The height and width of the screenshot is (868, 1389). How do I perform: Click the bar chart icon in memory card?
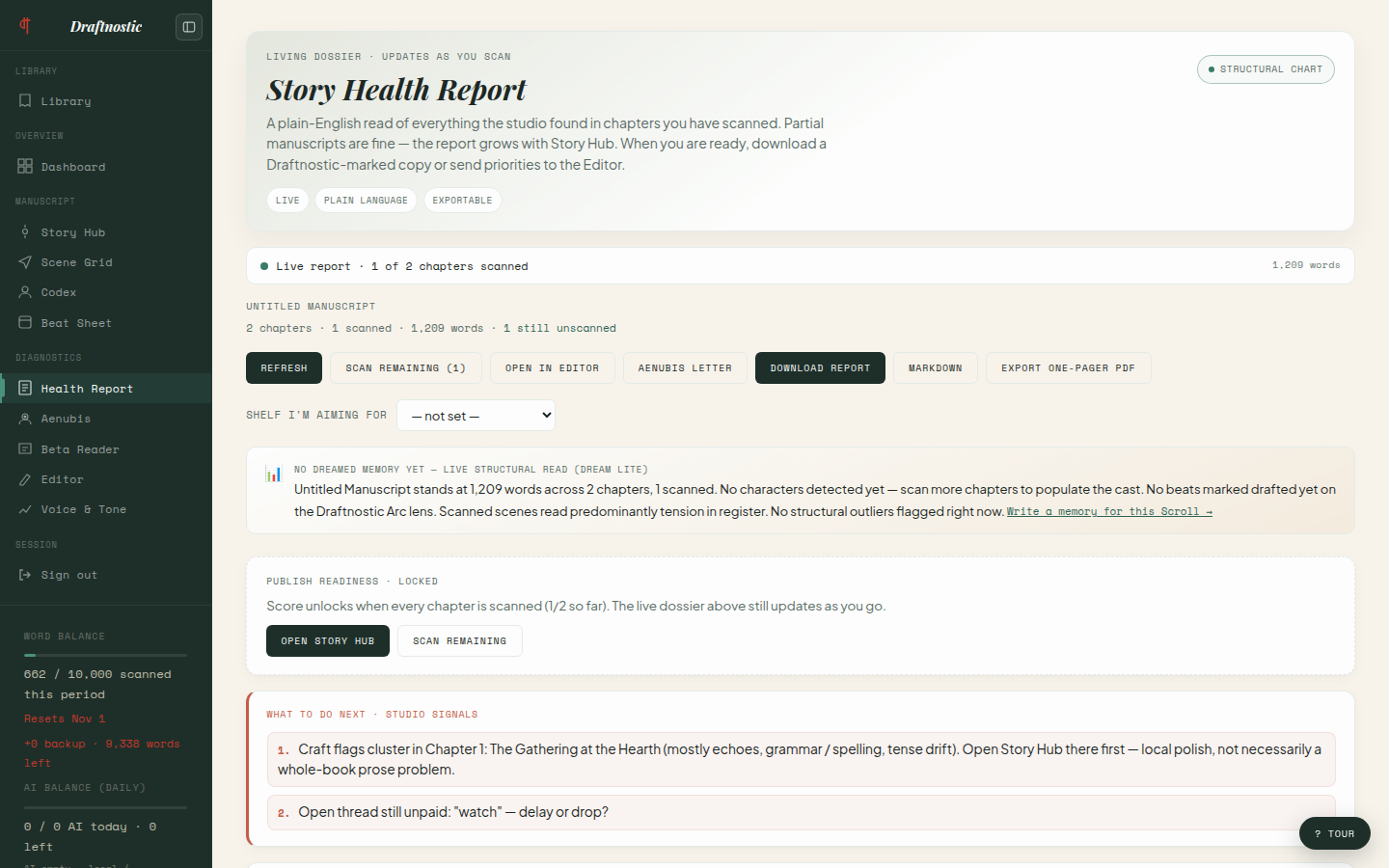(274, 474)
